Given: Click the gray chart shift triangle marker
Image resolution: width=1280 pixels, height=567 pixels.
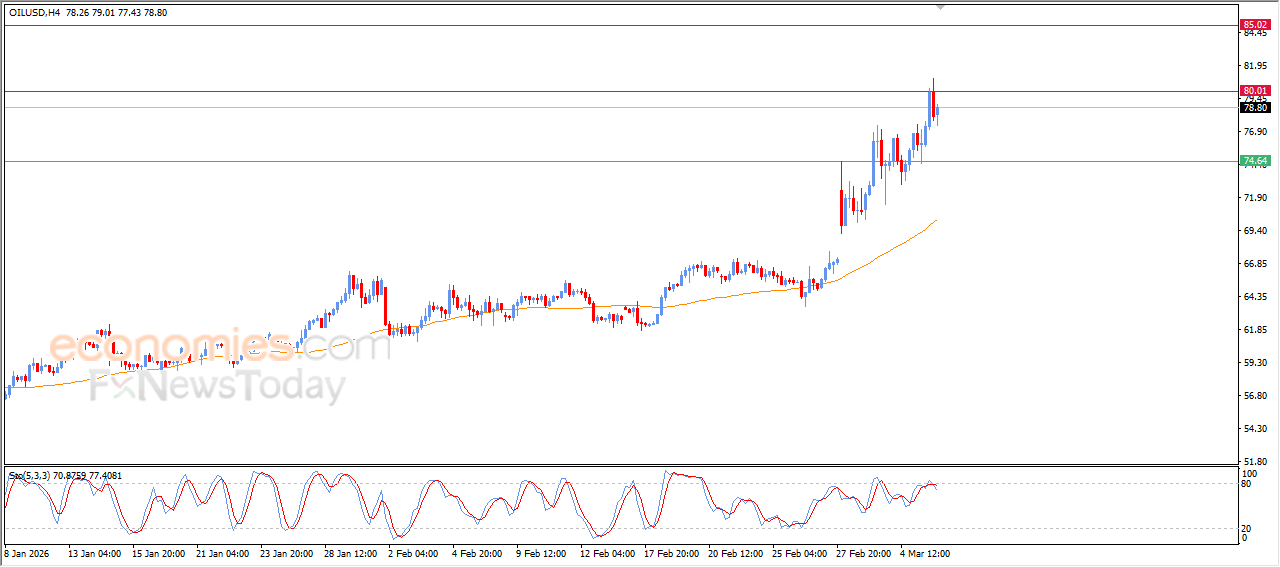Looking at the screenshot, I should coord(939,6).
